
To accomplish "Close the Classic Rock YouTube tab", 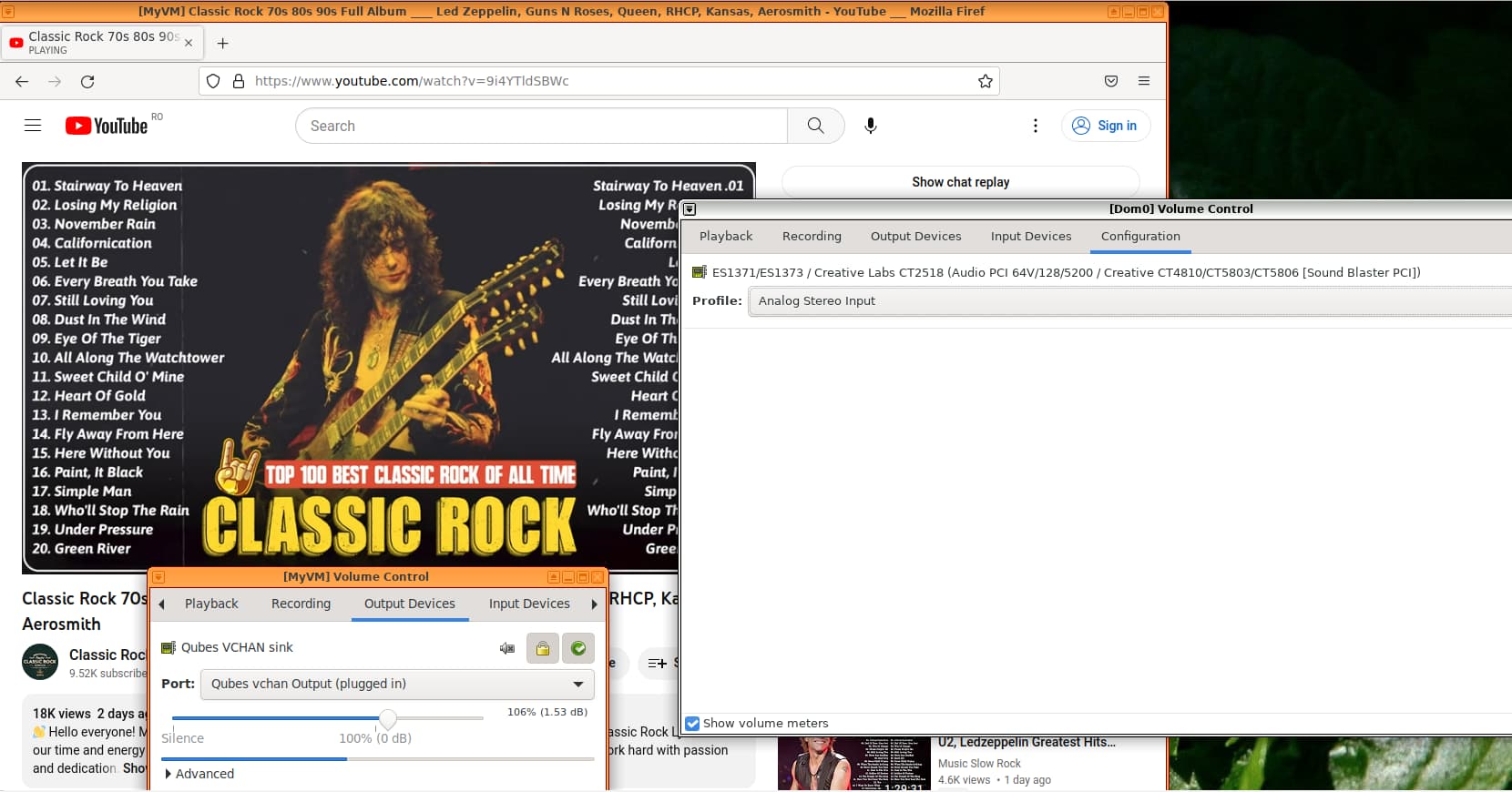I will click(189, 43).
